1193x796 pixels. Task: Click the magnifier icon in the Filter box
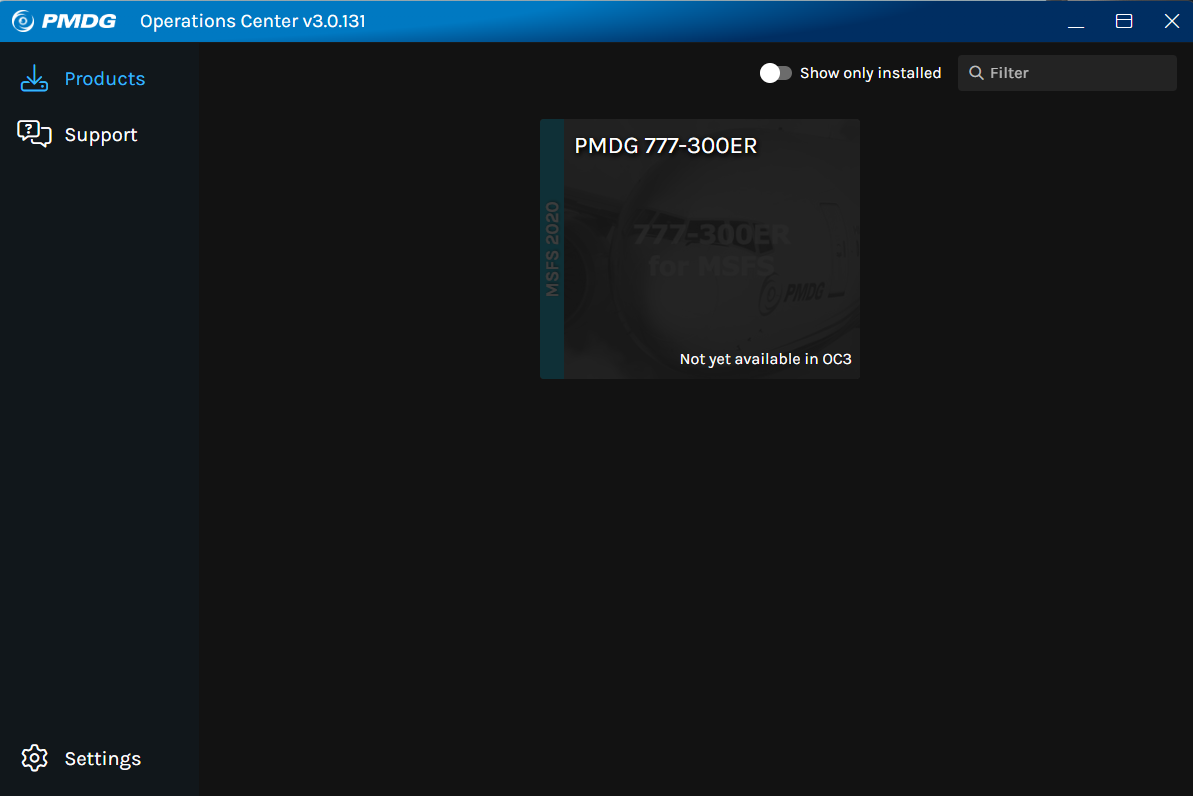coord(977,72)
